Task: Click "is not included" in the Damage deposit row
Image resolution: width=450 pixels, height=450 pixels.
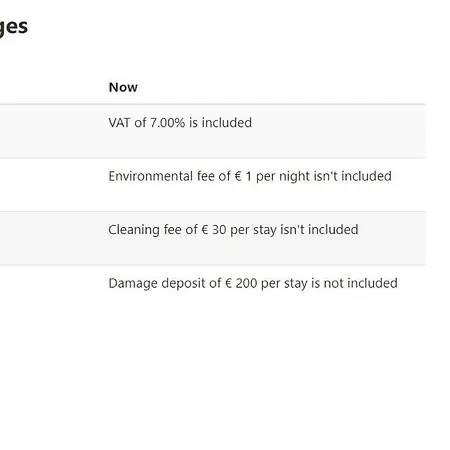Action: [x=354, y=283]
